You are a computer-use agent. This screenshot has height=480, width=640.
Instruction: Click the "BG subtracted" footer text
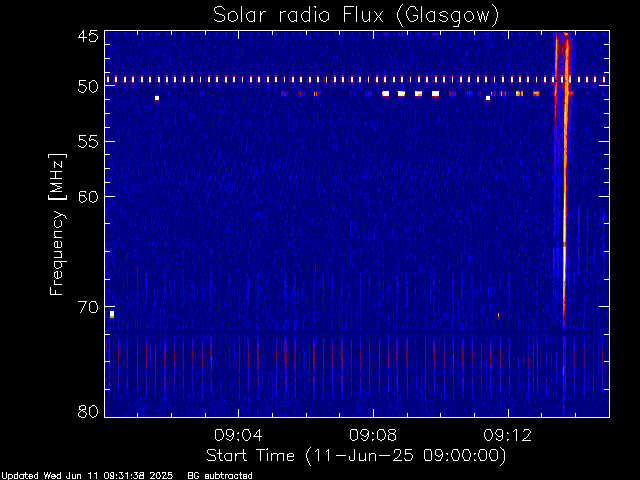click(220, 476)
